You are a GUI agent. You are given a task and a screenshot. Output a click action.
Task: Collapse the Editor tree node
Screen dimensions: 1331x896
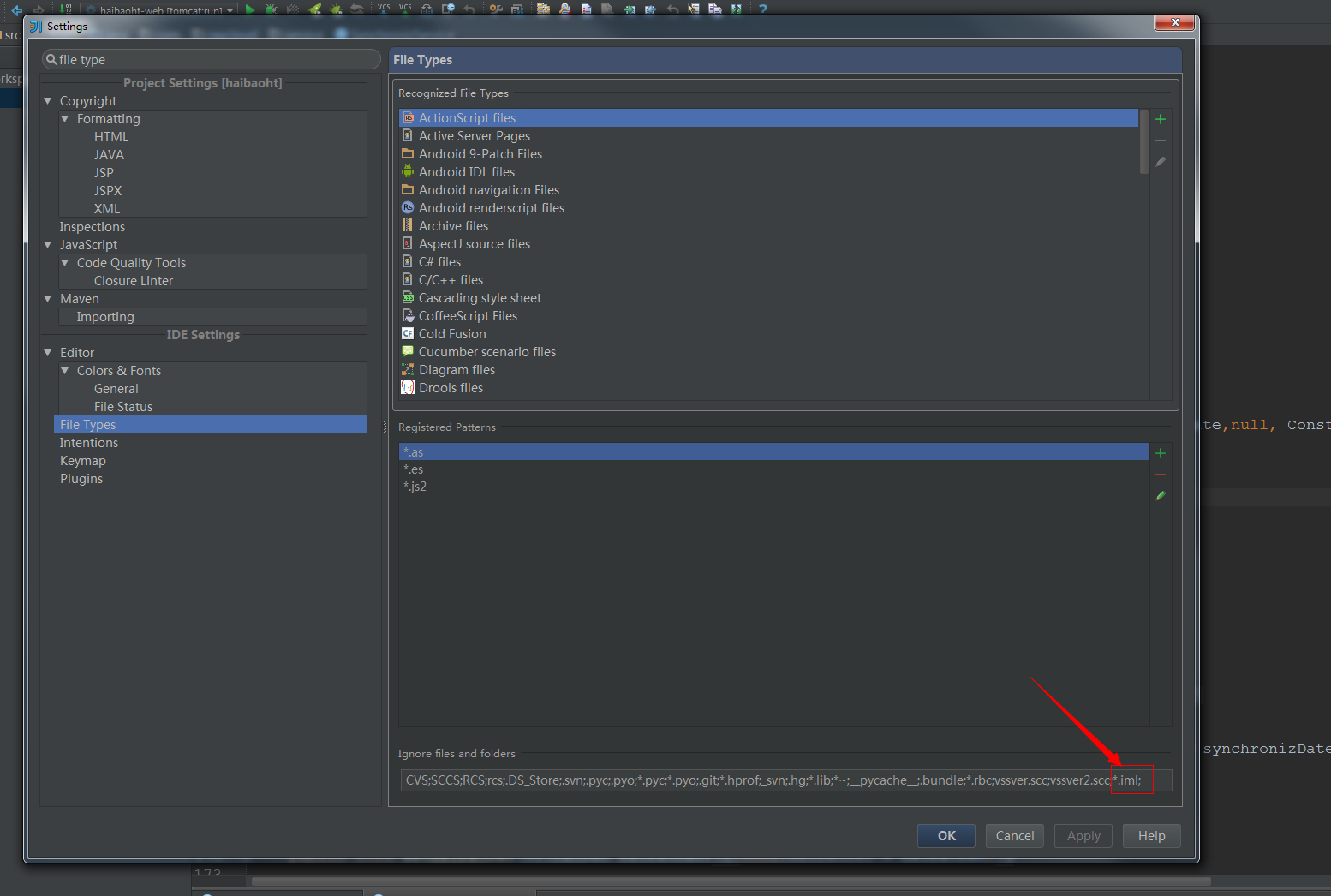[48, 353]
